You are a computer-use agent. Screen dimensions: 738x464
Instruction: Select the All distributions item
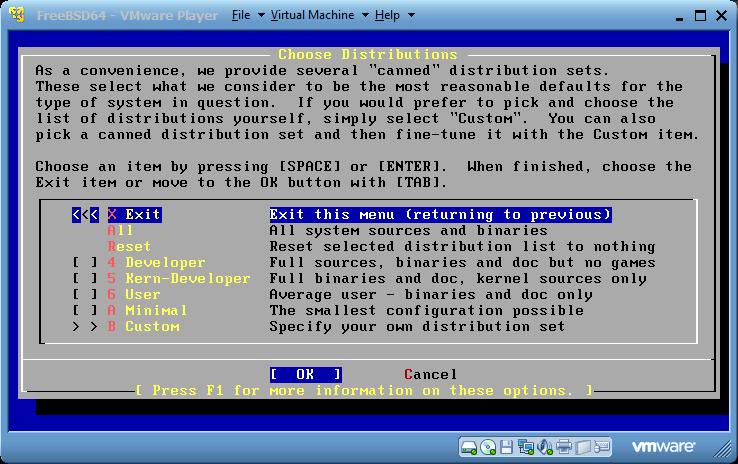[x=120, y=231]
